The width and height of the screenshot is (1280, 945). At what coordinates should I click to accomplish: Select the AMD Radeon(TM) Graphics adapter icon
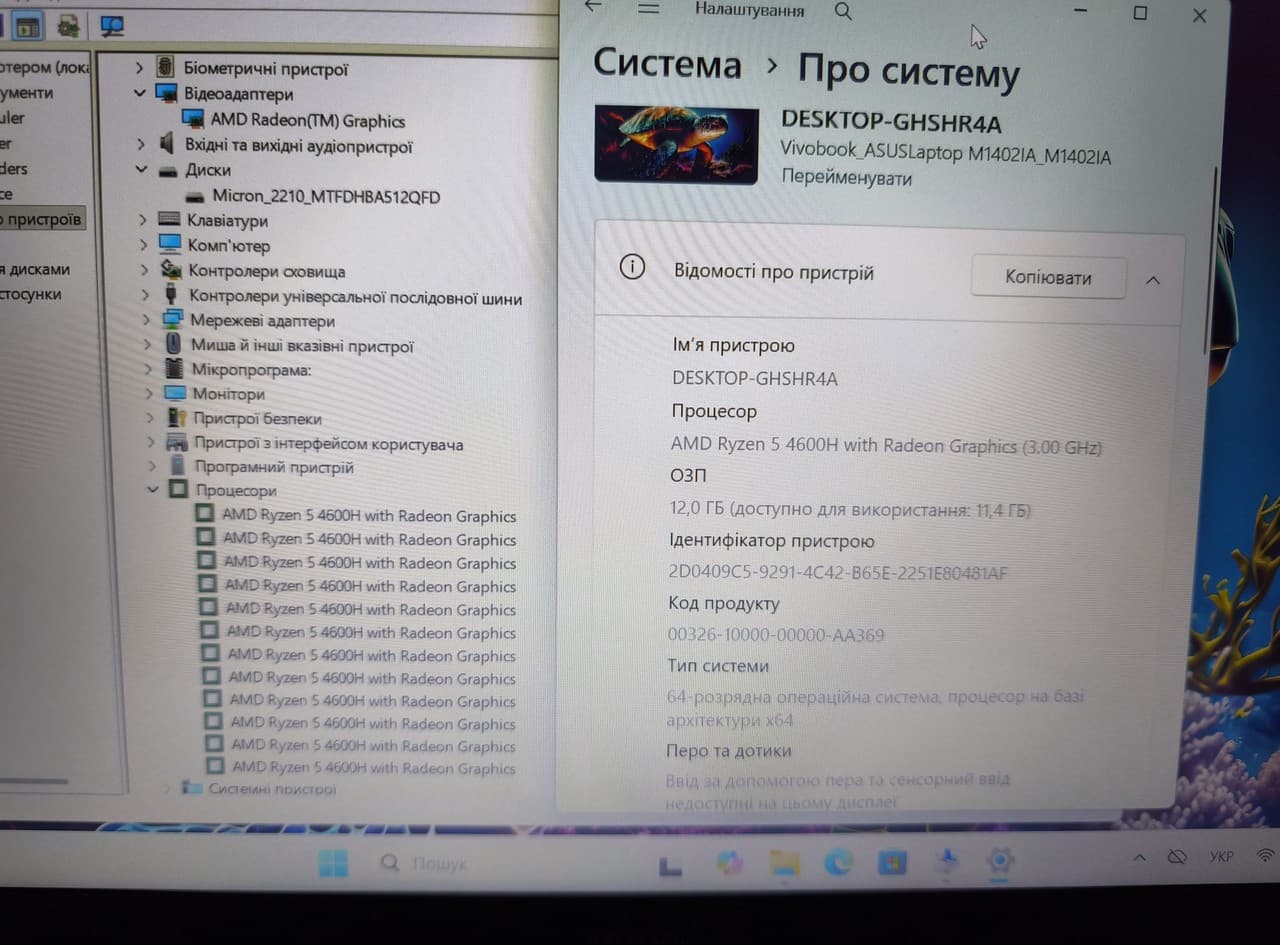point(193,120)
